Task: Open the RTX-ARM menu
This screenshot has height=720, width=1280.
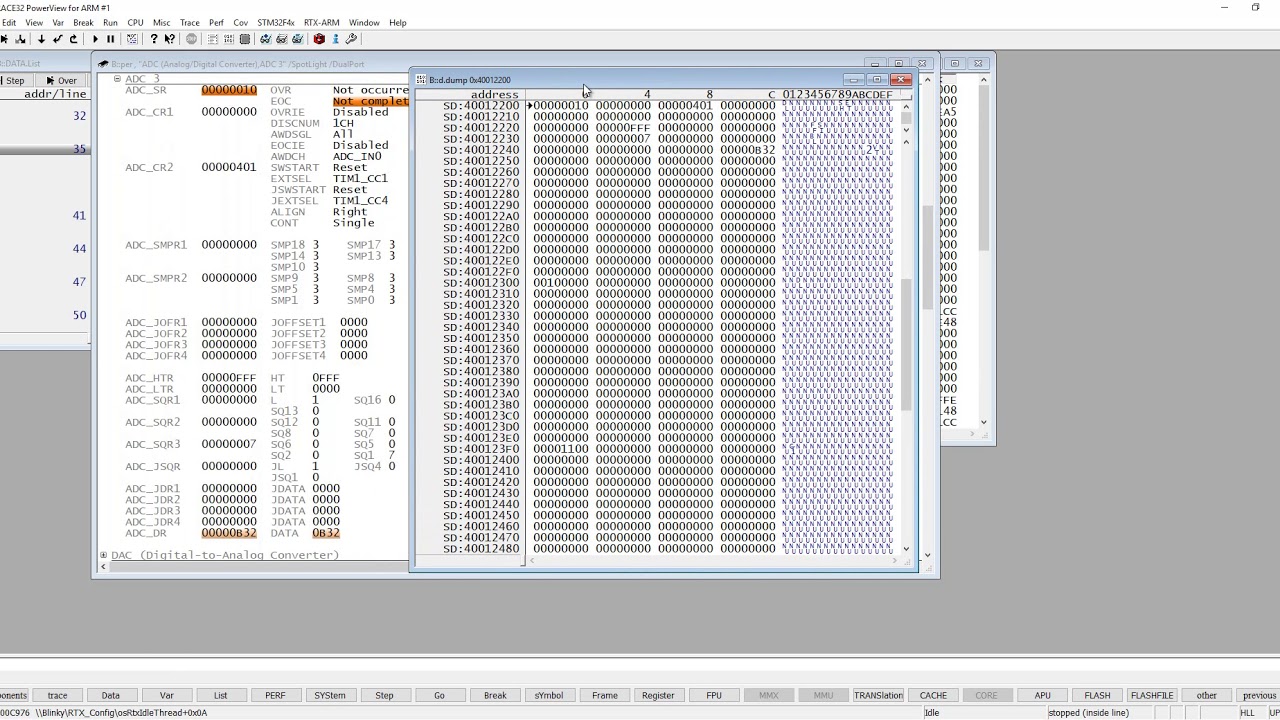Action: [x=322, y=22]
